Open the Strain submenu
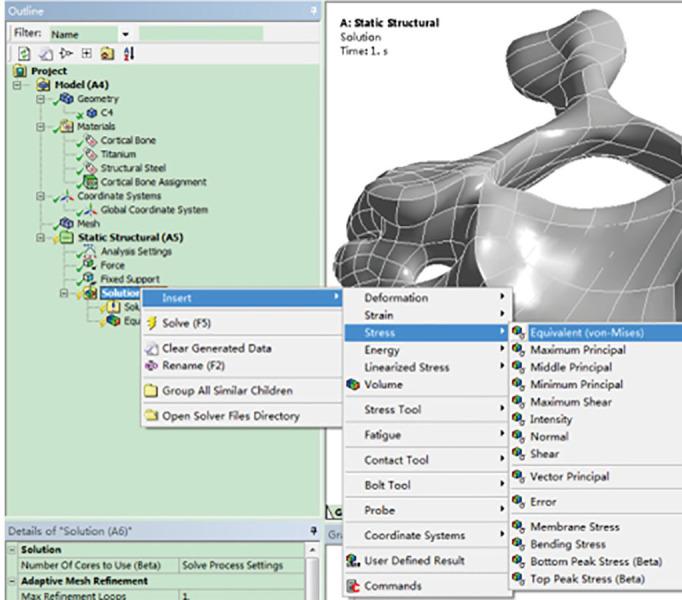The width and height of the screenshot is (682, 600). point(427,315)
